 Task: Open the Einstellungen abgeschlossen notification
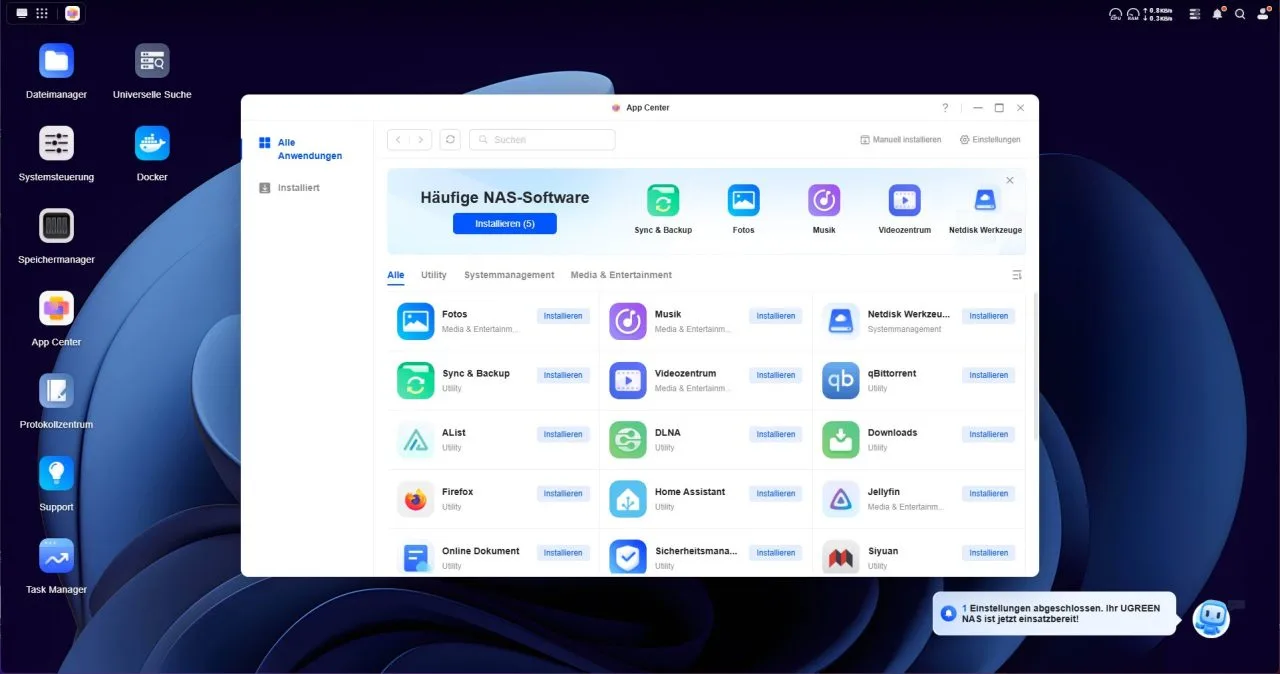point(1054,614)
